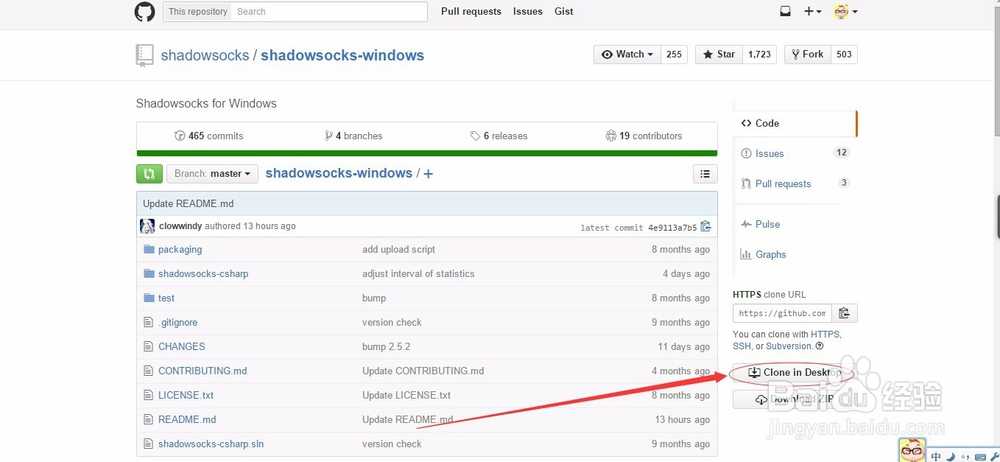
Task: Select the Pull requests sidebar tab
Action: coord(795,184)
